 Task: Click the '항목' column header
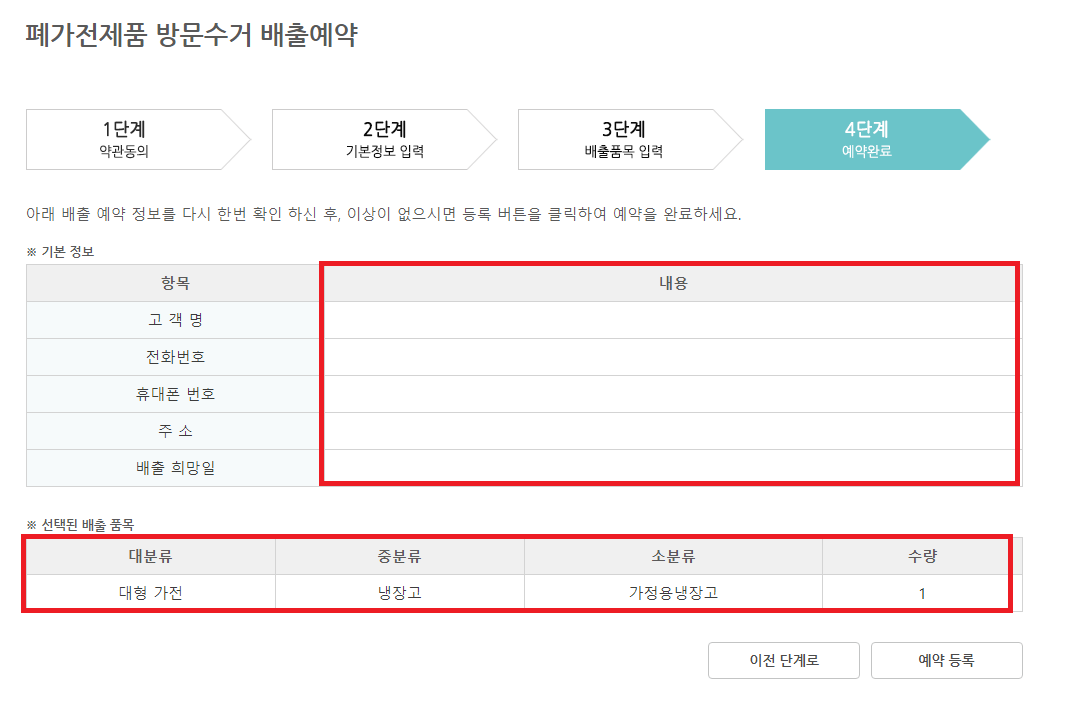coord(175,283)
